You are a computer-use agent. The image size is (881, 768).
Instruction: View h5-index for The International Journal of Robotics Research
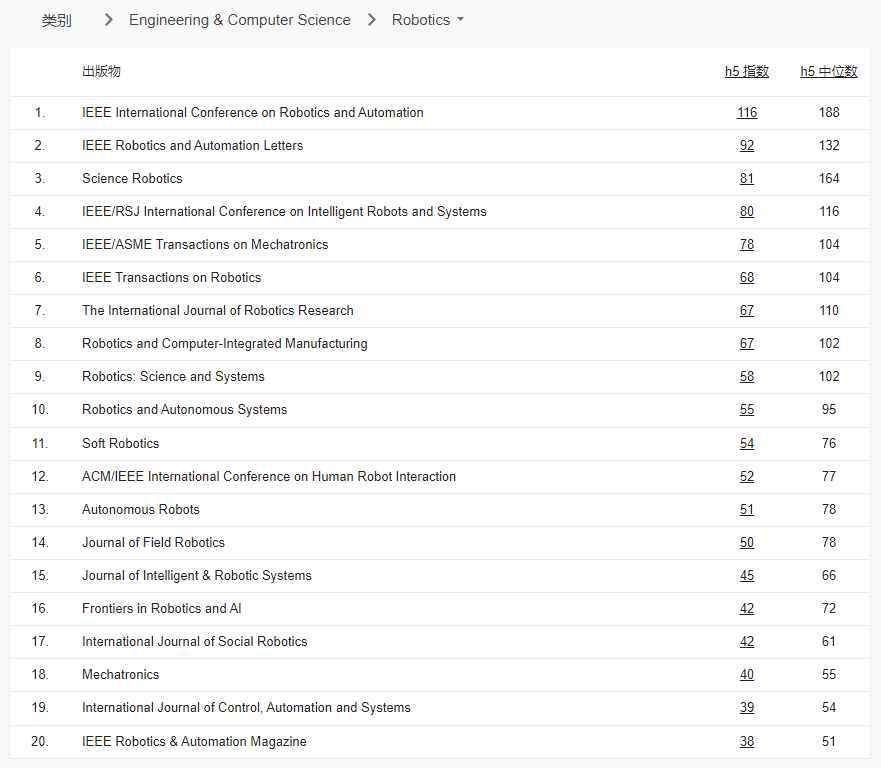[746, 310]
